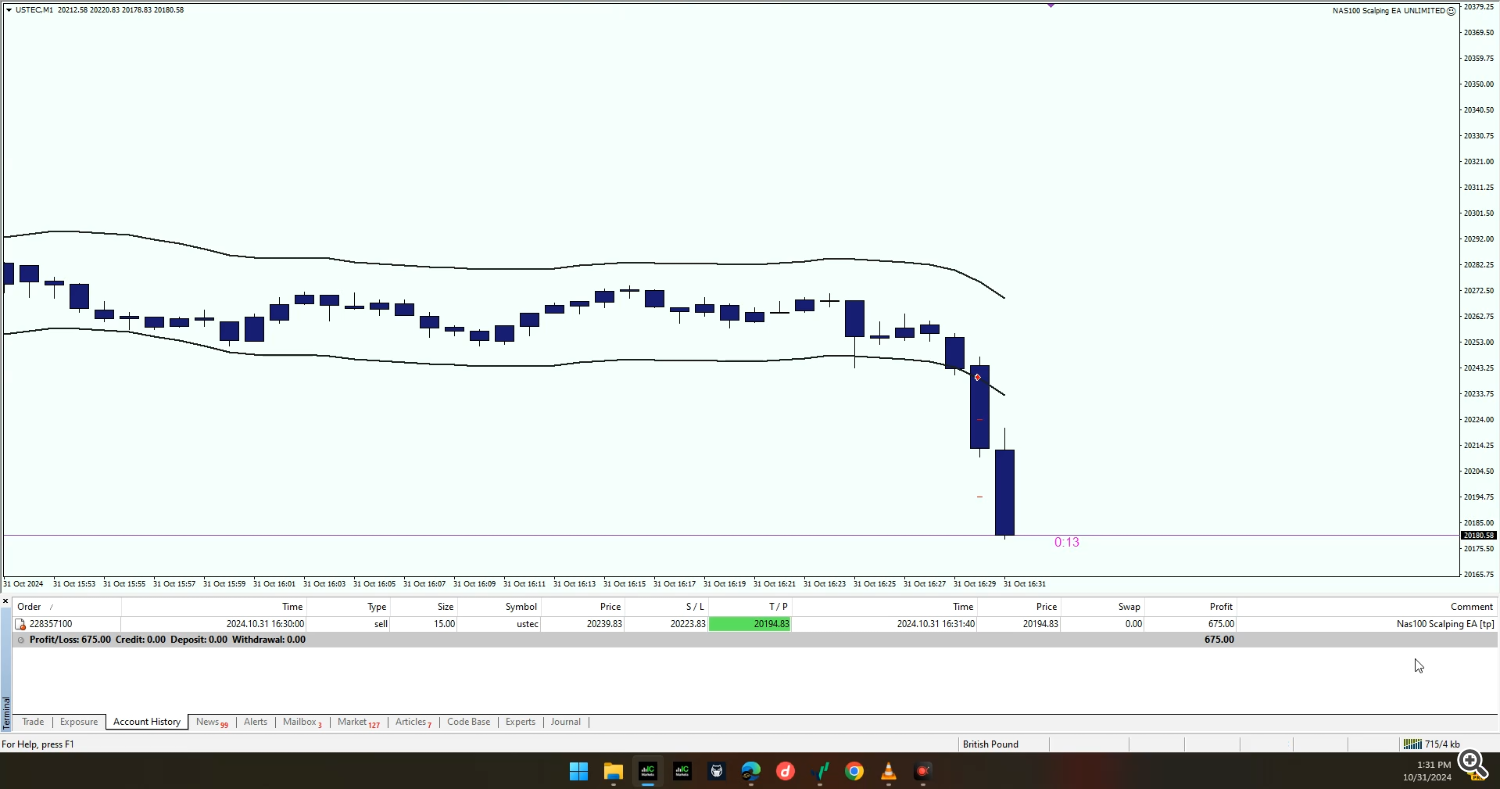This screenshot has height=789, width=1500.
Task: Click the connection status bars indicator
Action: 1412,744
